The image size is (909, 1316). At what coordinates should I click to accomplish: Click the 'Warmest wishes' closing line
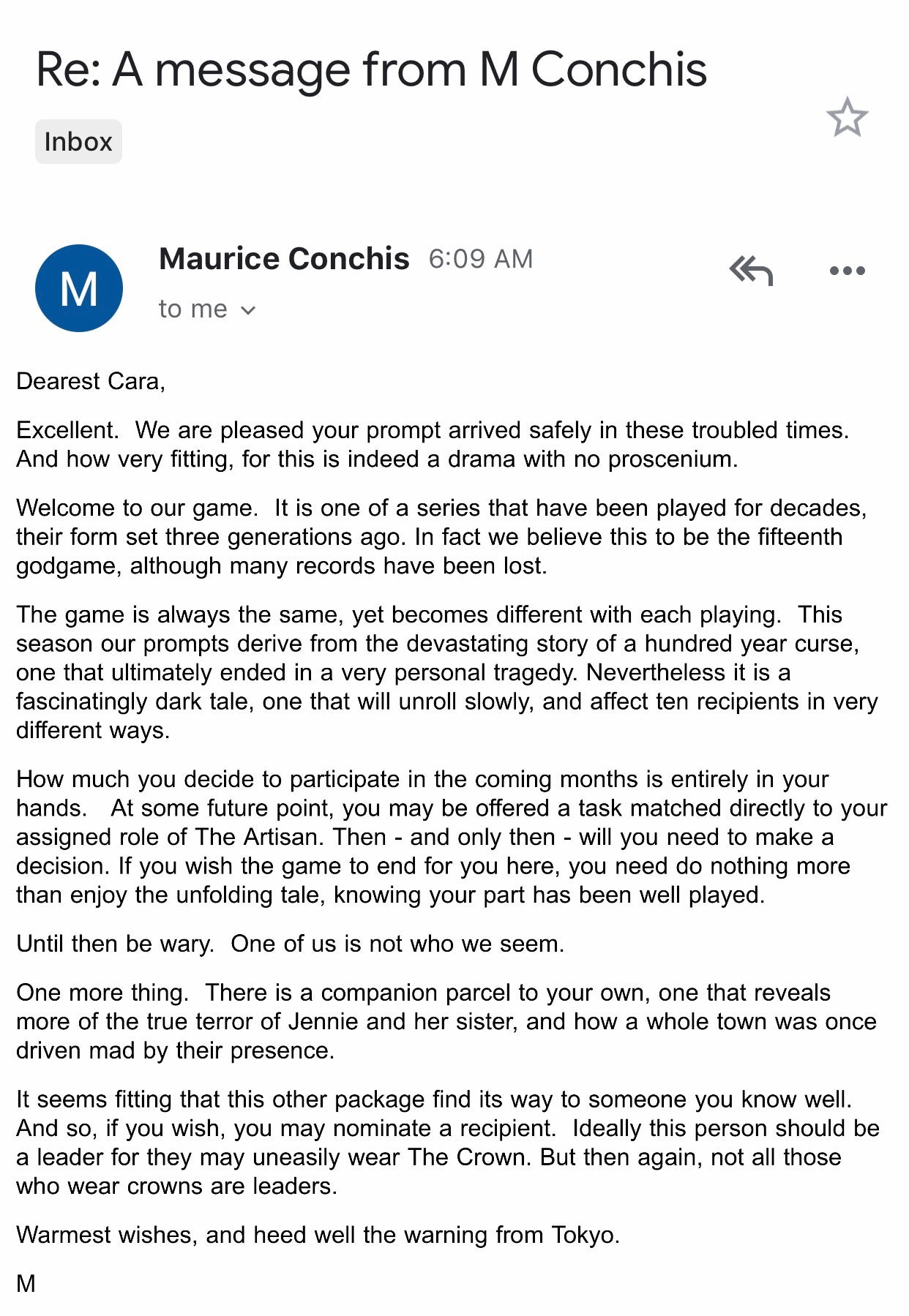point(318,1235)
